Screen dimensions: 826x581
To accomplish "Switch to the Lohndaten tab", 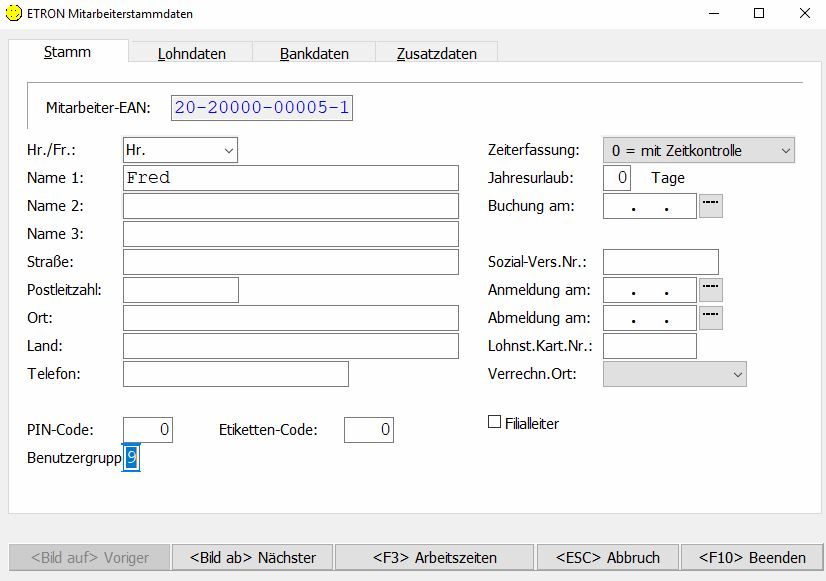I will [191, 54].
